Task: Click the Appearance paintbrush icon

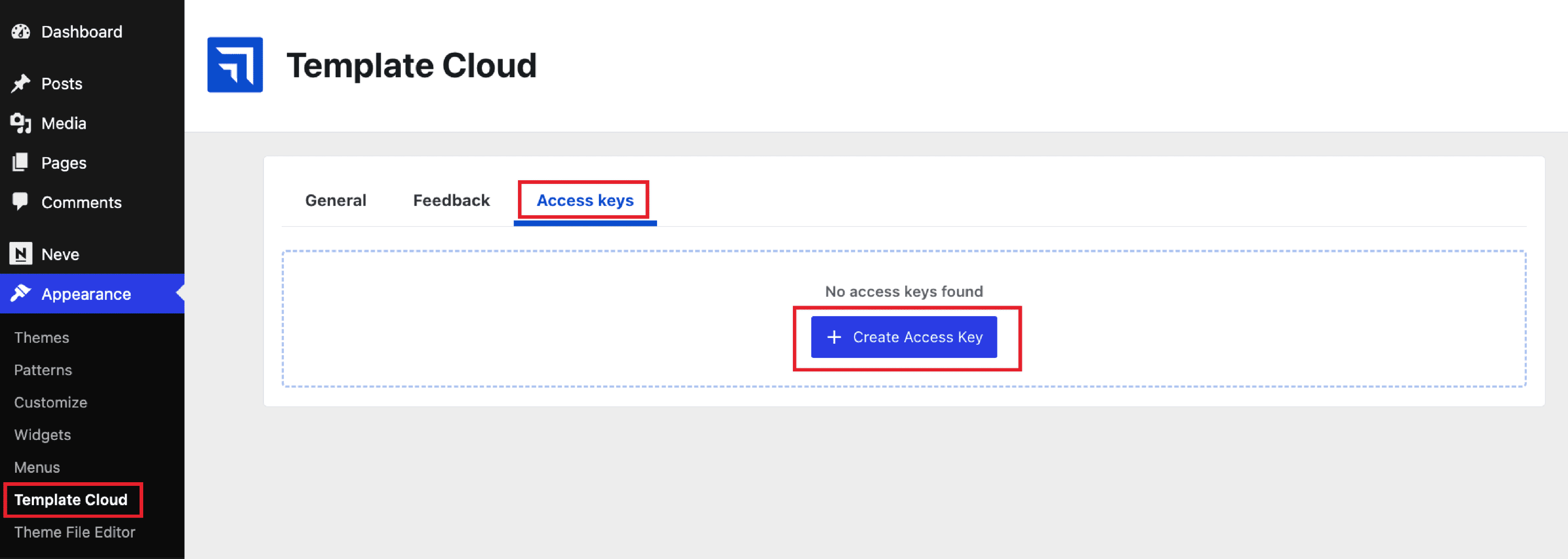Action: point(21,293)
